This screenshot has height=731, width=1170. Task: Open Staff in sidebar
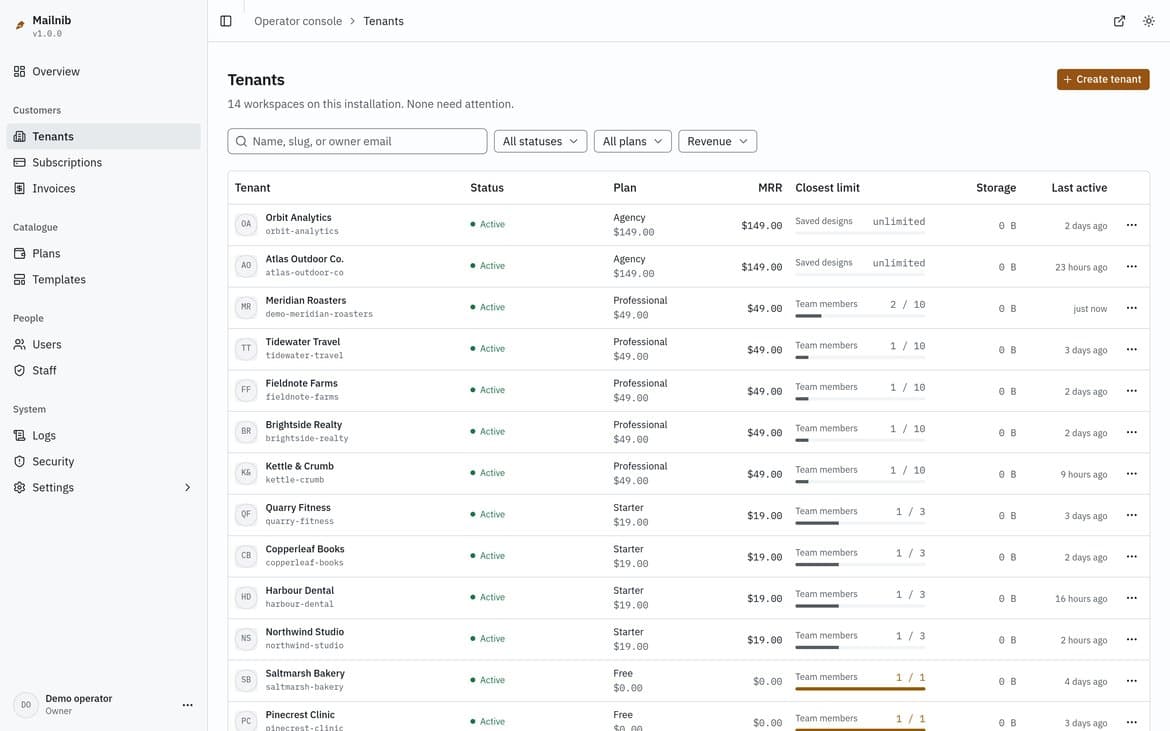click(x=103, y=371)
